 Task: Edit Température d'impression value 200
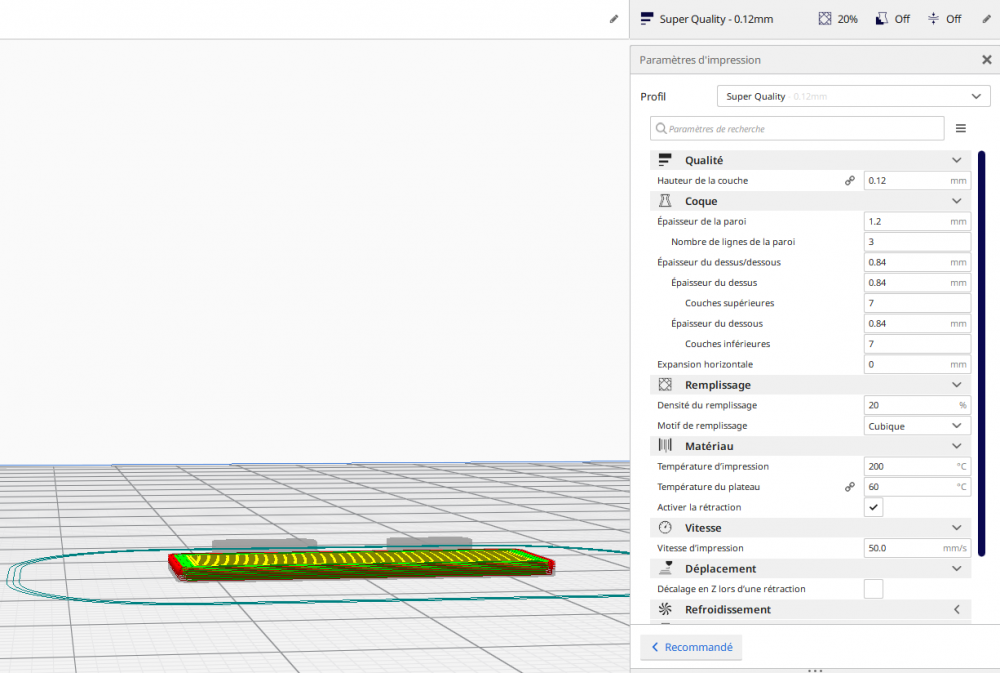917,466
